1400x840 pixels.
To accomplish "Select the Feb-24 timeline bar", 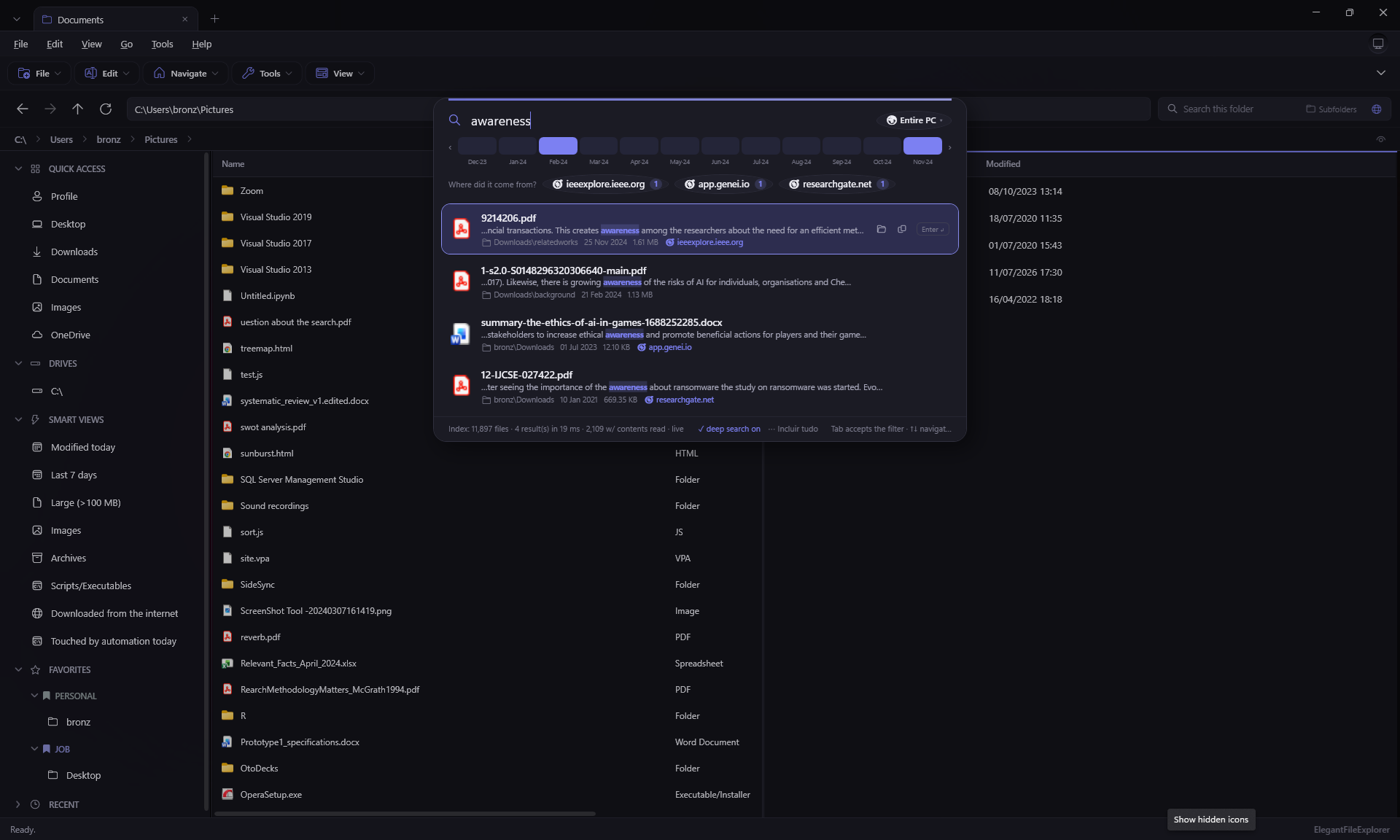I will click(558, 146).
